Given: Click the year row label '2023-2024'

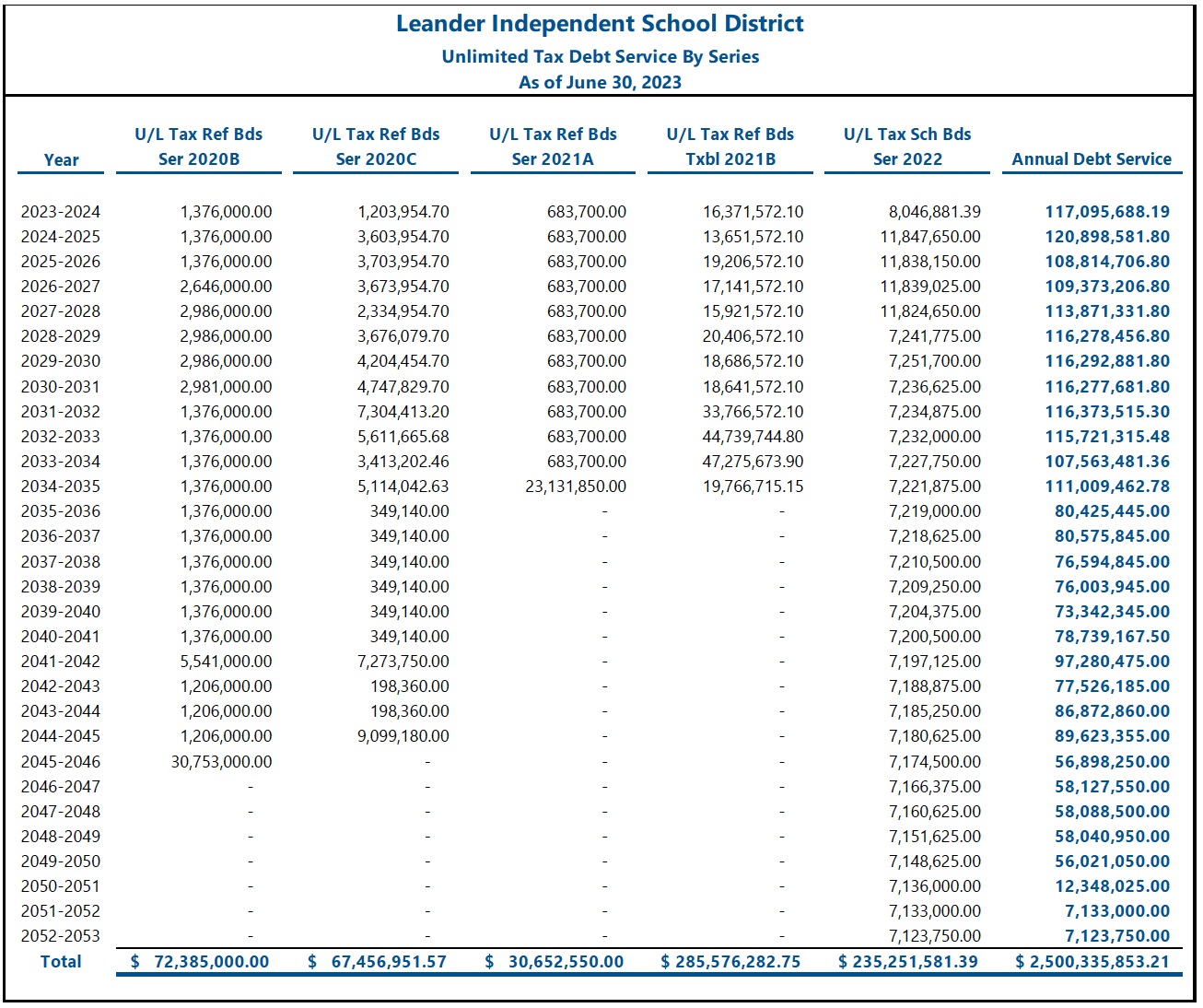Looking at the screenshot, I should (61, 212).
